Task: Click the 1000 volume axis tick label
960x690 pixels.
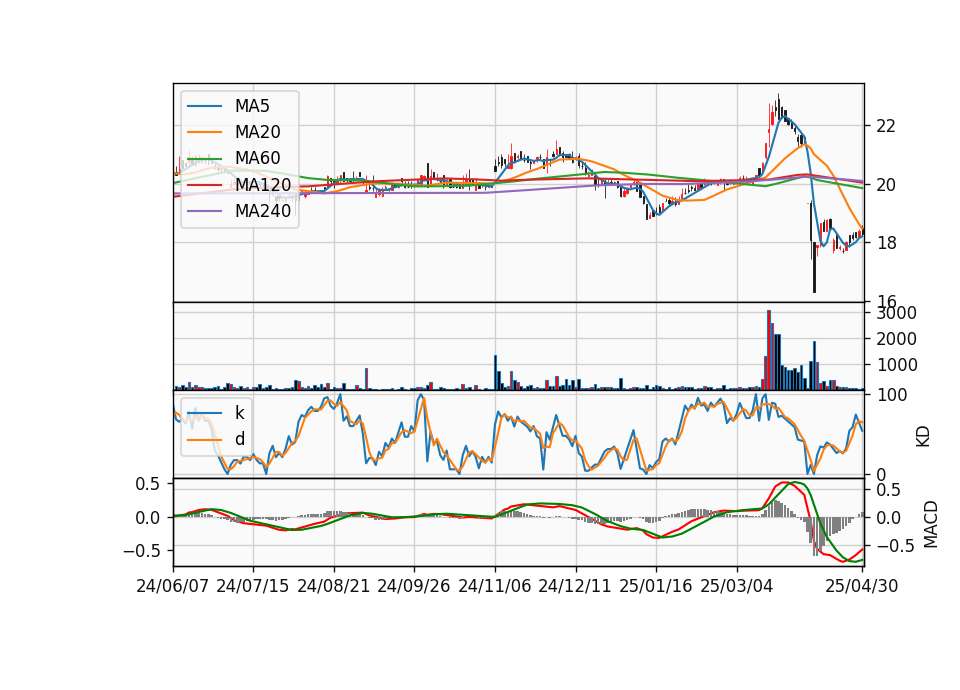Action: click(x=896, y=365)
